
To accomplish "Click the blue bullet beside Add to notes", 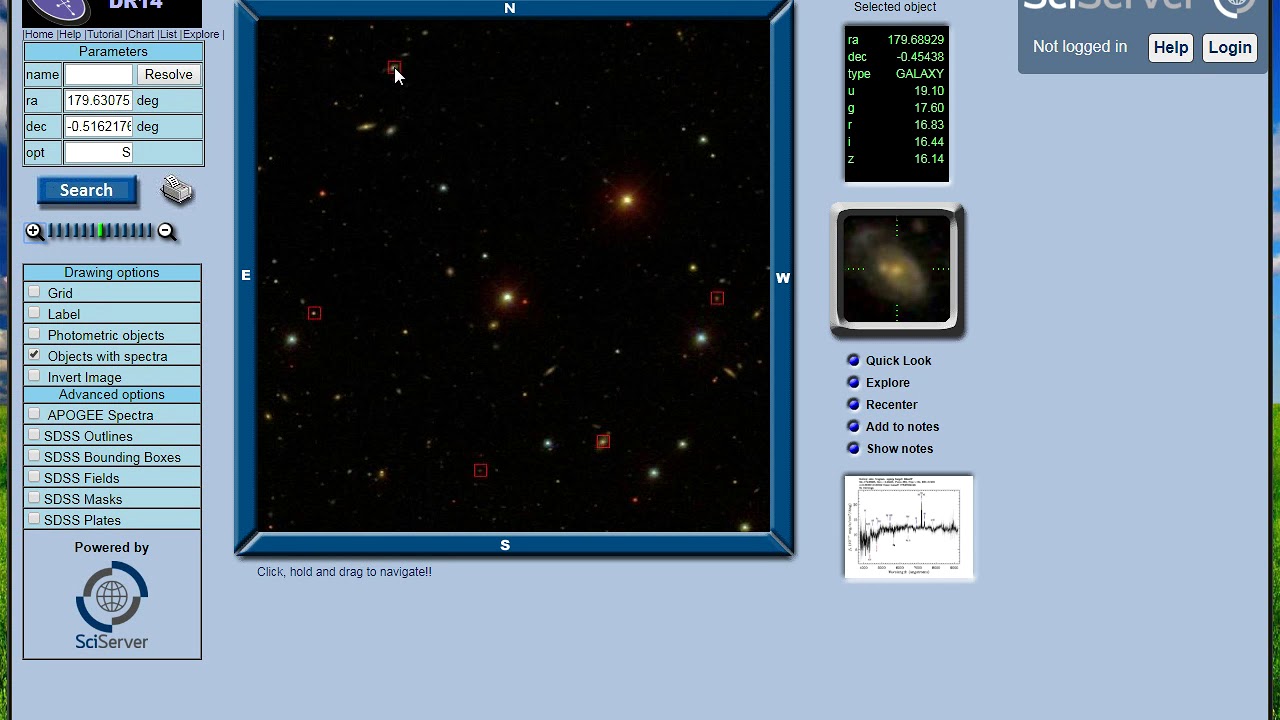I will pyautogui.click(x=853, y=426).
